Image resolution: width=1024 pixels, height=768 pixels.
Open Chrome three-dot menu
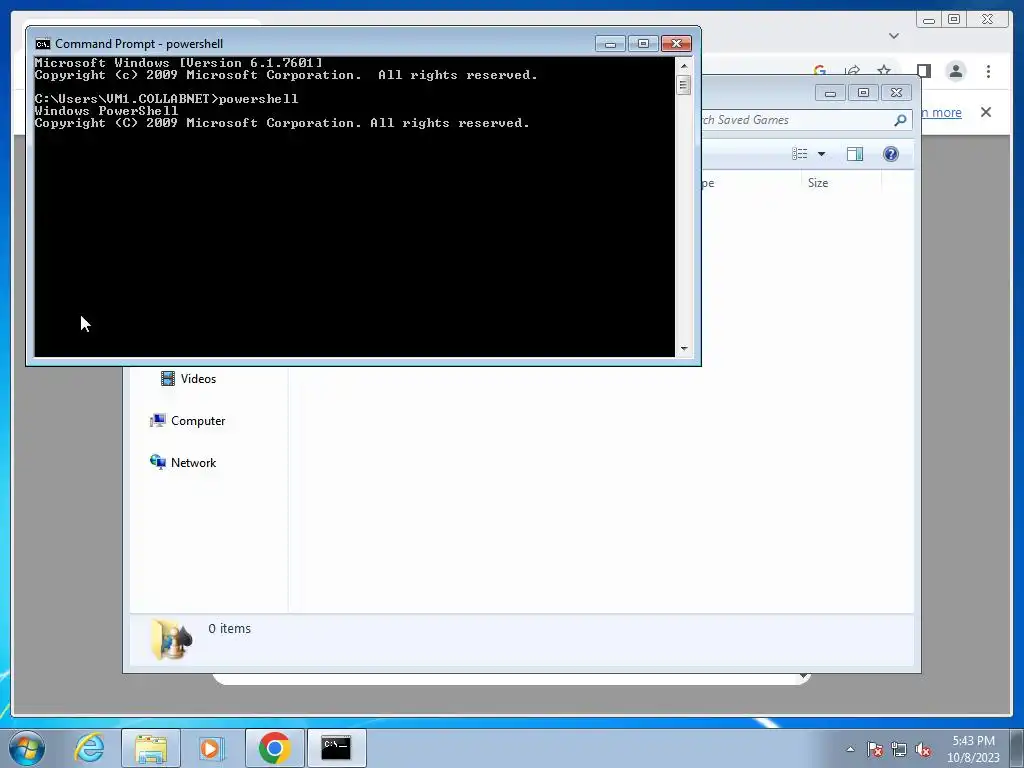click(989, 71)
